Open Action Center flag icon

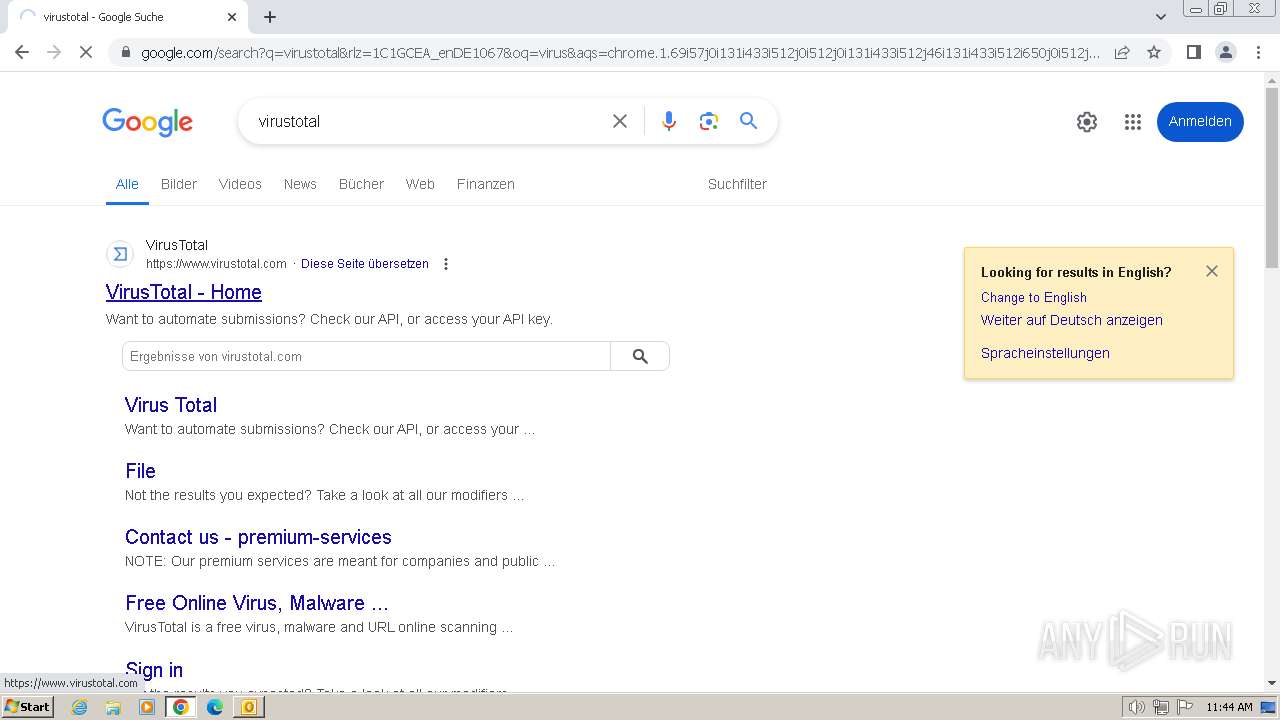(1183, 707)
